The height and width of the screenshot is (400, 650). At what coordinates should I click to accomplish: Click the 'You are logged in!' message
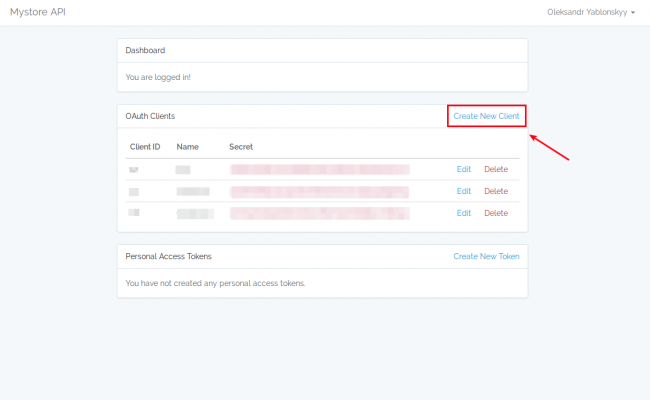[x=158, y=77]
